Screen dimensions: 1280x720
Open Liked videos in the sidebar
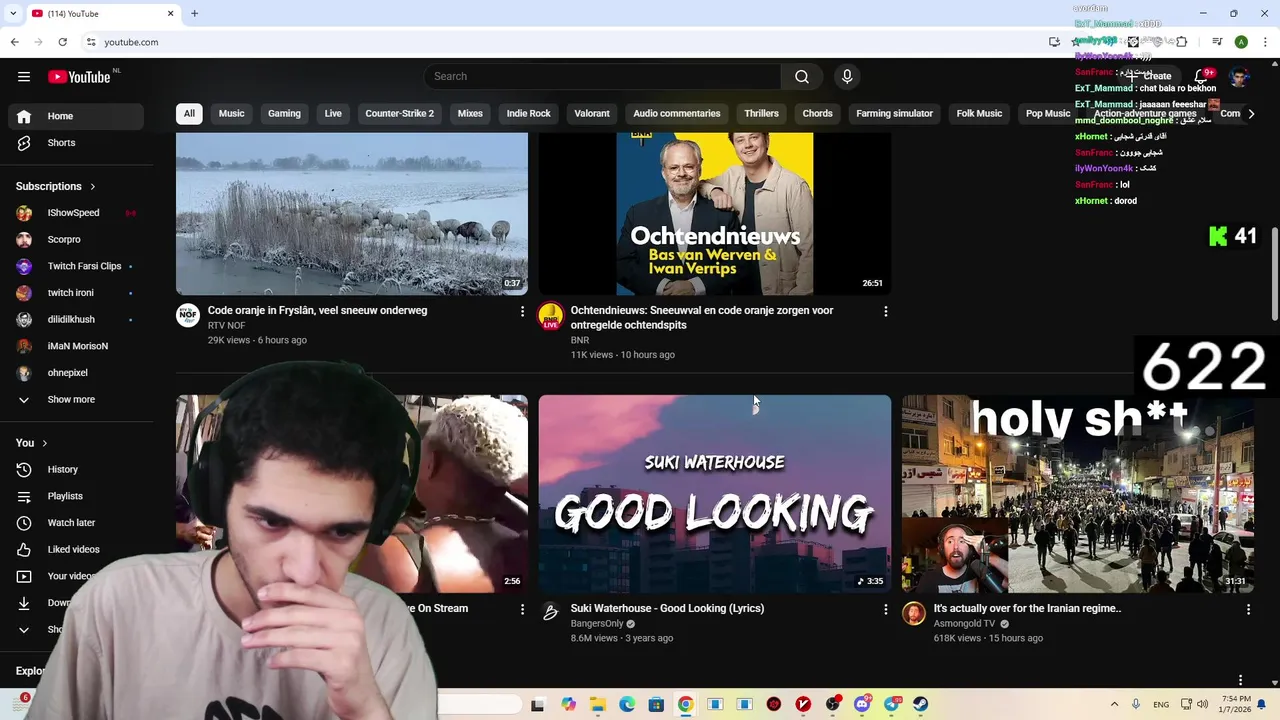[x=76, y=549]
